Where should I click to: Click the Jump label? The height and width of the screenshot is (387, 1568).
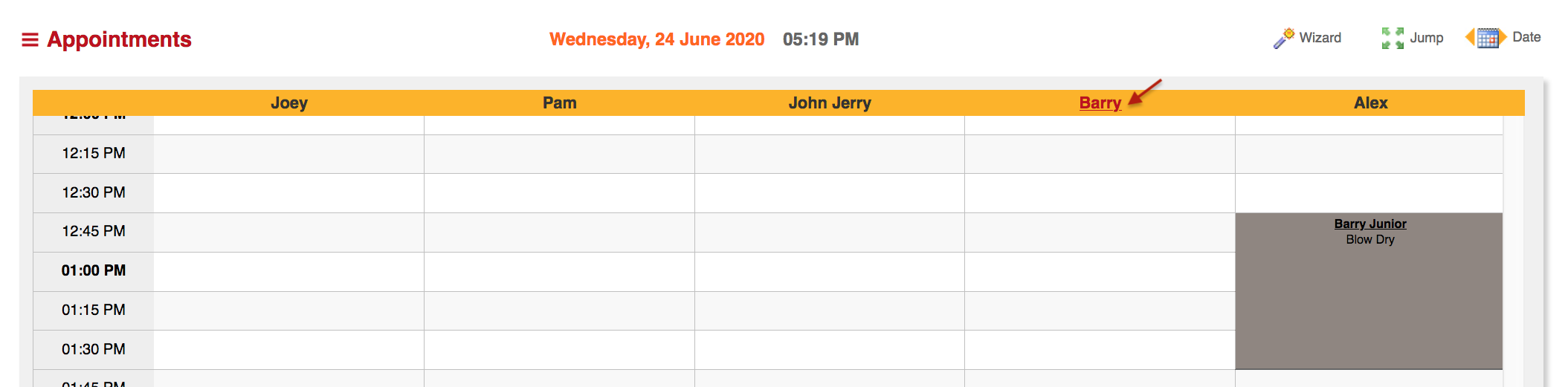1427,38
